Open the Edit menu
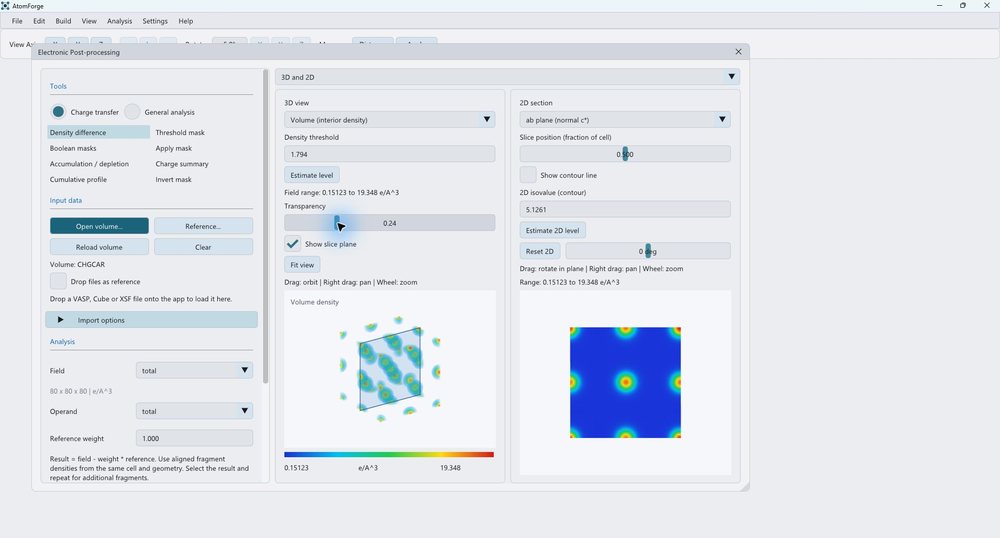 click(39, 21)
